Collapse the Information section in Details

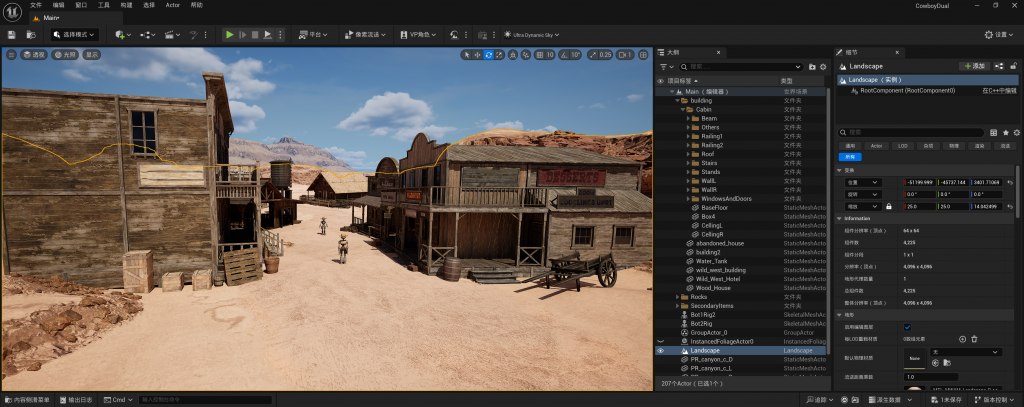point(841,218)
